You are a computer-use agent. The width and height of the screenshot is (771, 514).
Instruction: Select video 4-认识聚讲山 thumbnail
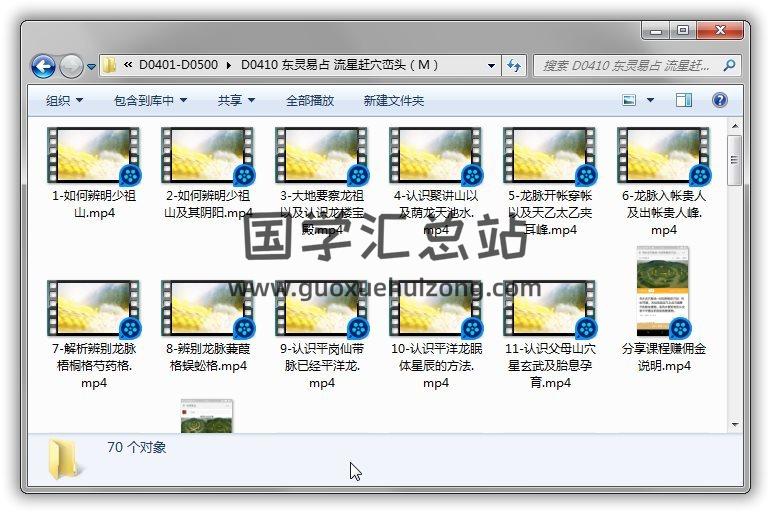[x=436, y=155]
